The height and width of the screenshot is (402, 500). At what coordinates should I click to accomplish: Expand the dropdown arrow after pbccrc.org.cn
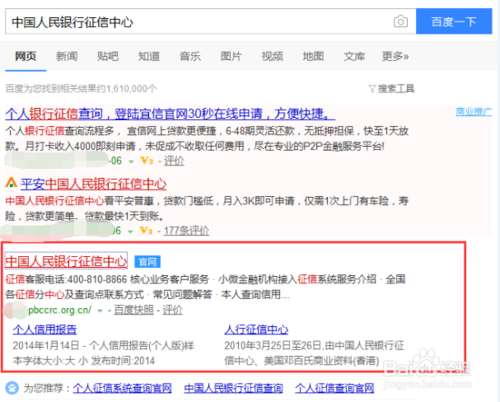coord(99,311)
